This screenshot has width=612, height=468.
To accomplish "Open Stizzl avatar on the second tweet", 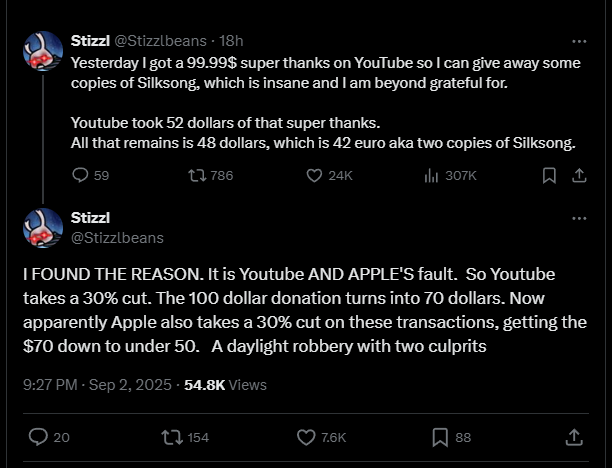I will 43,228.
